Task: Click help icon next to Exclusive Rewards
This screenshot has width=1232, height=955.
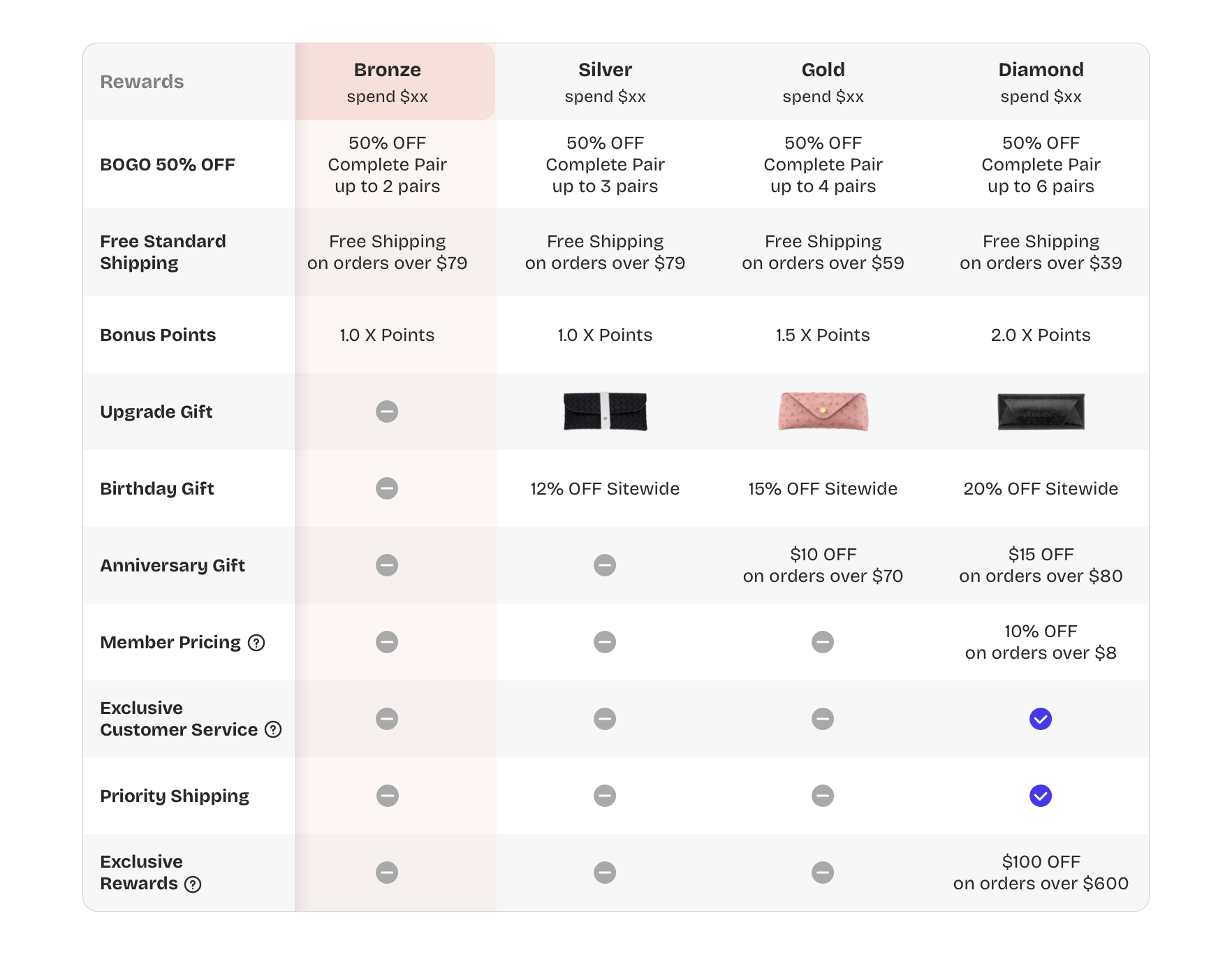Action: pos(193,884)
